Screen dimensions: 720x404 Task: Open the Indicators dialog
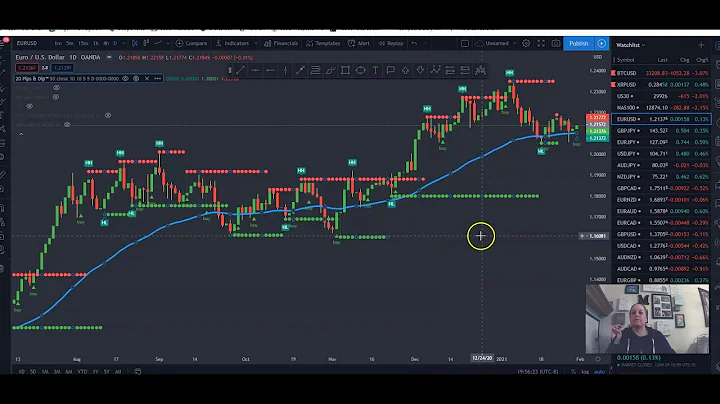pos(232,43)
